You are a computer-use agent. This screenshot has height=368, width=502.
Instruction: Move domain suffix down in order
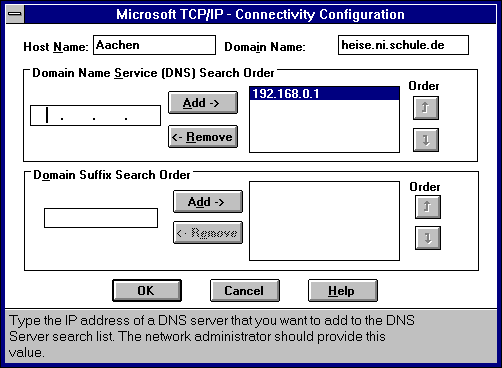[x=428, y=238]
